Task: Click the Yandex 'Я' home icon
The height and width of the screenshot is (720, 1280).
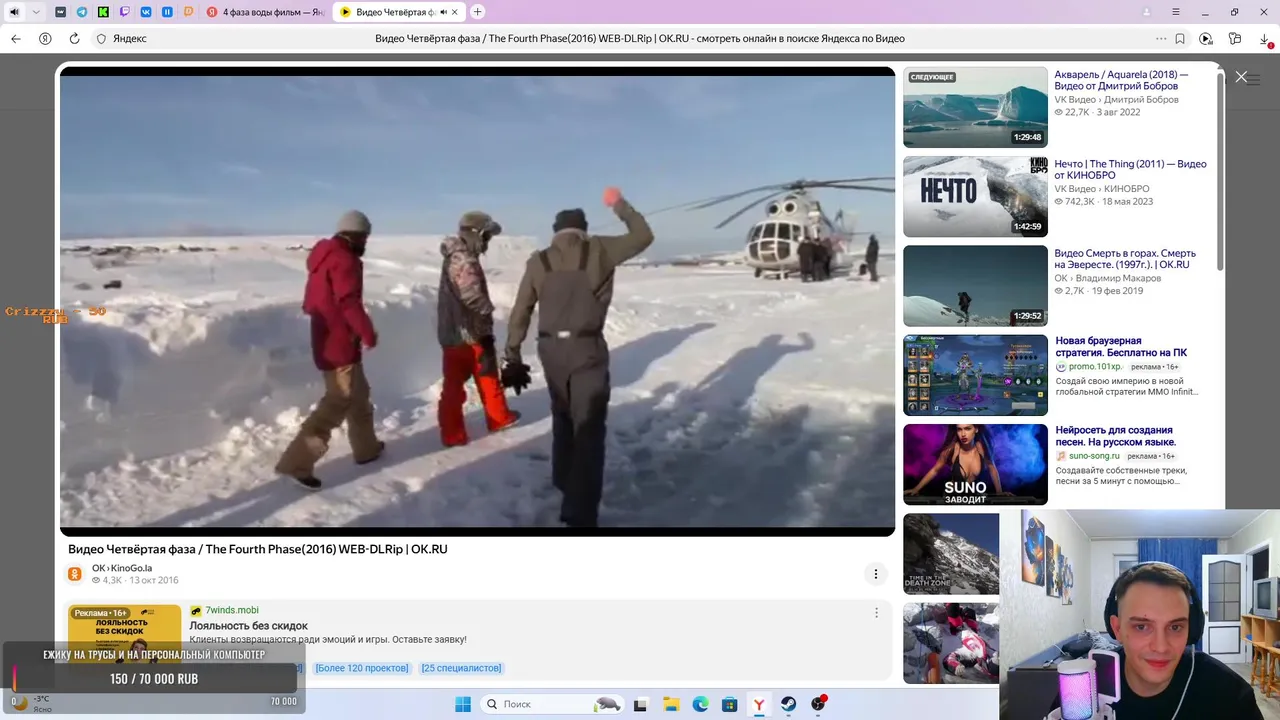Action: pos(45,38)
